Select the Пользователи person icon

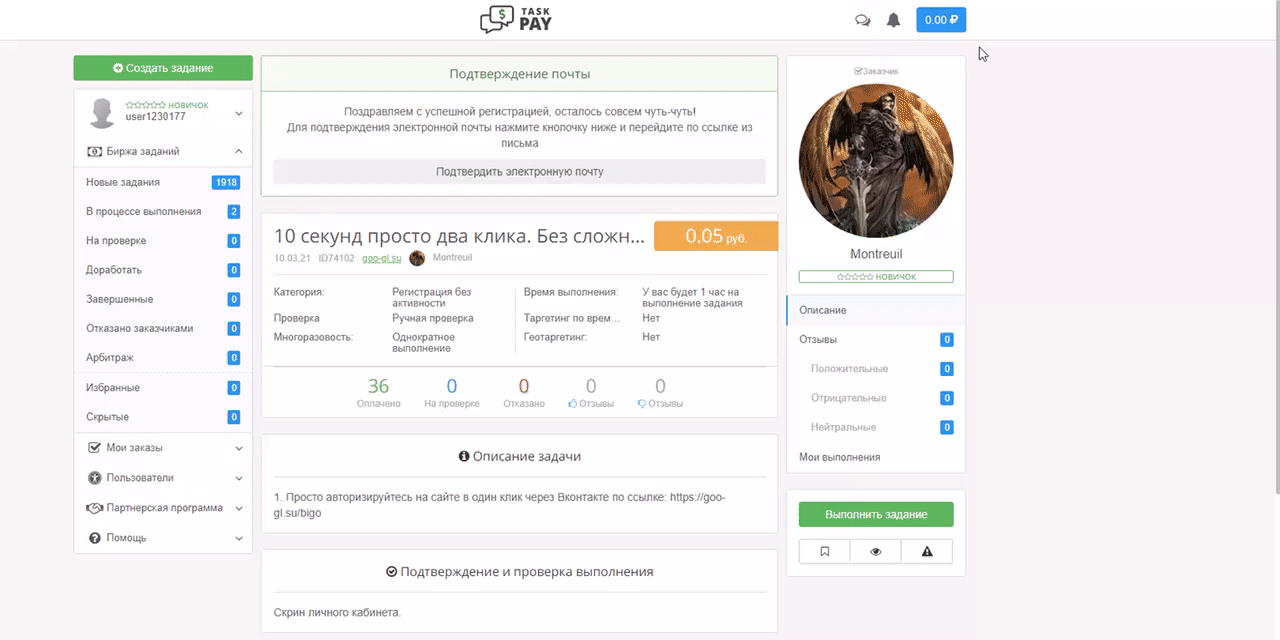pos(95,478)
